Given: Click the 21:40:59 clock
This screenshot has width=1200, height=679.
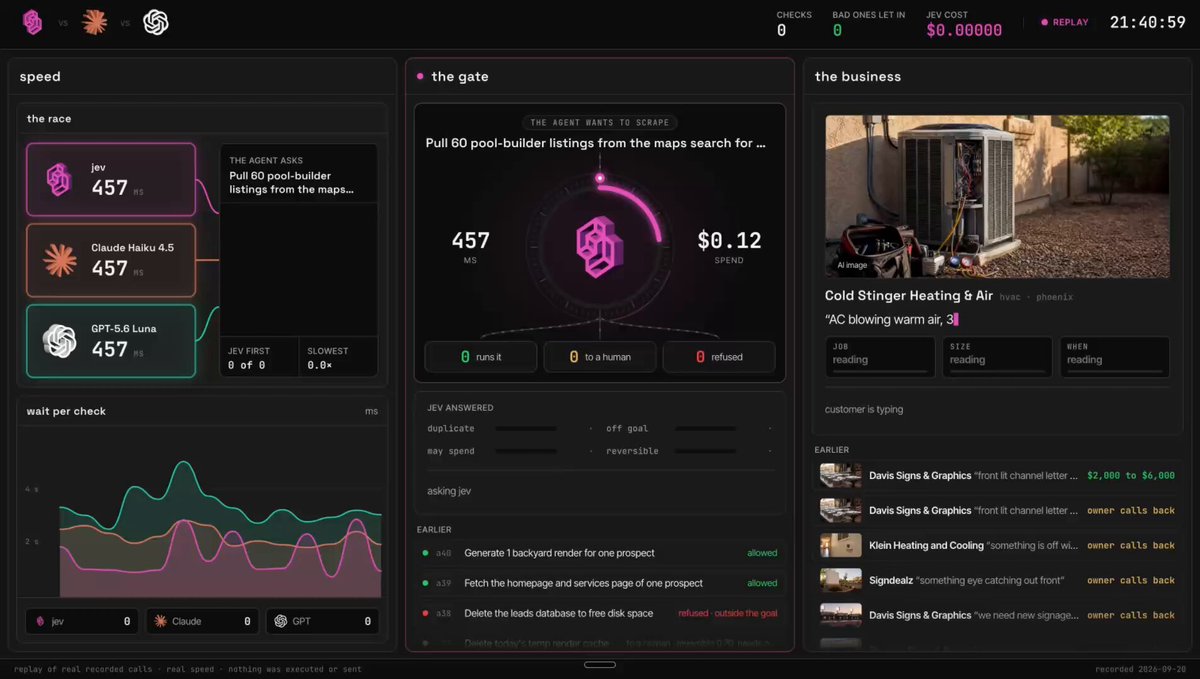Looking at the screenshot, I should point(1148,22).
